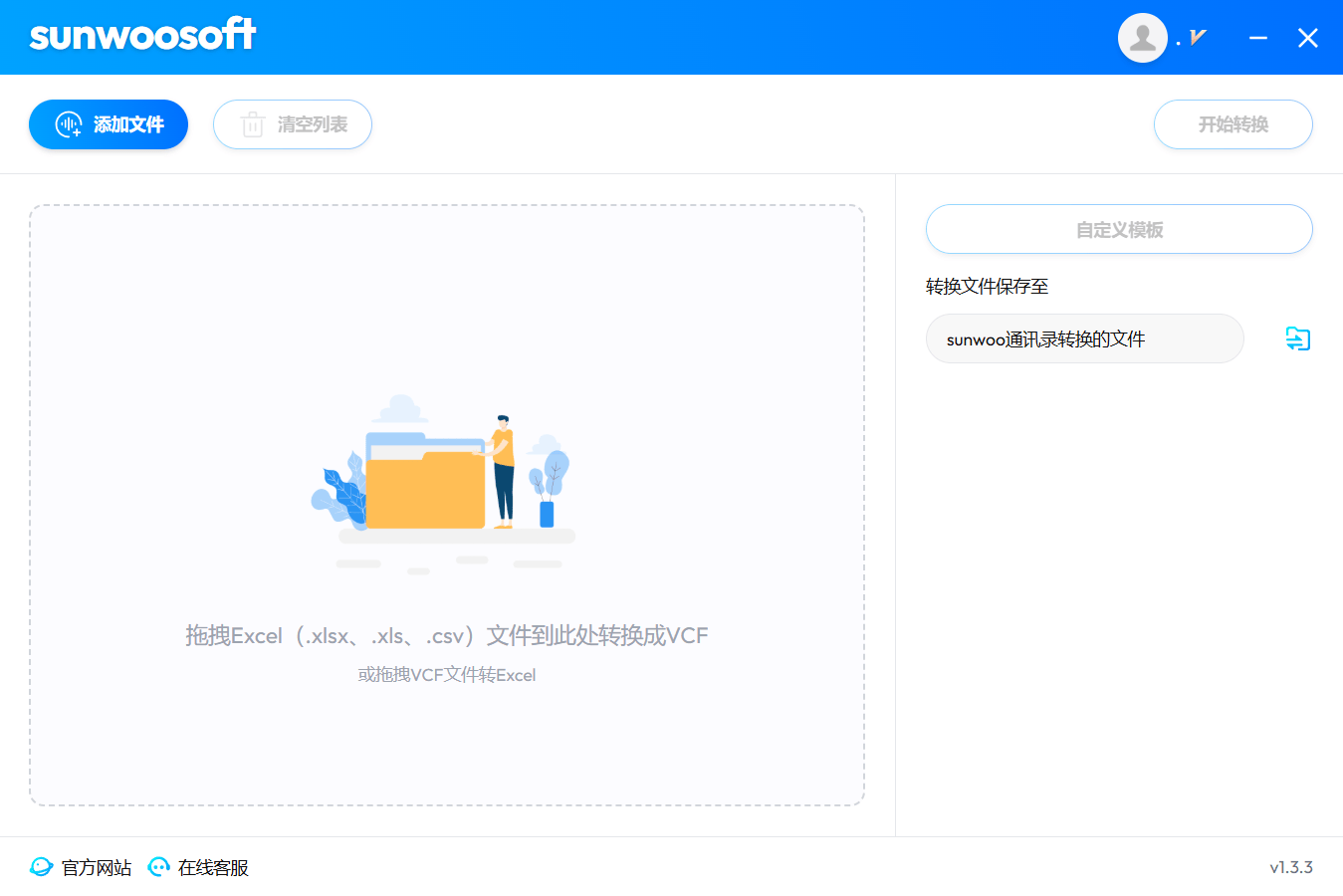Start conversion with the 开始转换 button
This screenshot has width=1343, height=896.
click(1232, 124)
